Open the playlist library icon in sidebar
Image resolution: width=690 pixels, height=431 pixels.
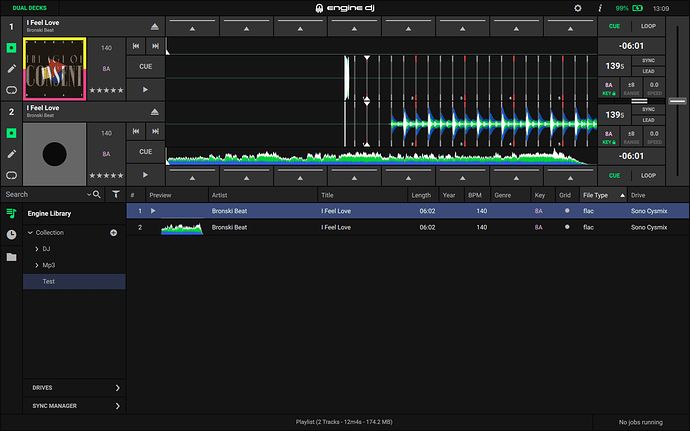point(11,214)
